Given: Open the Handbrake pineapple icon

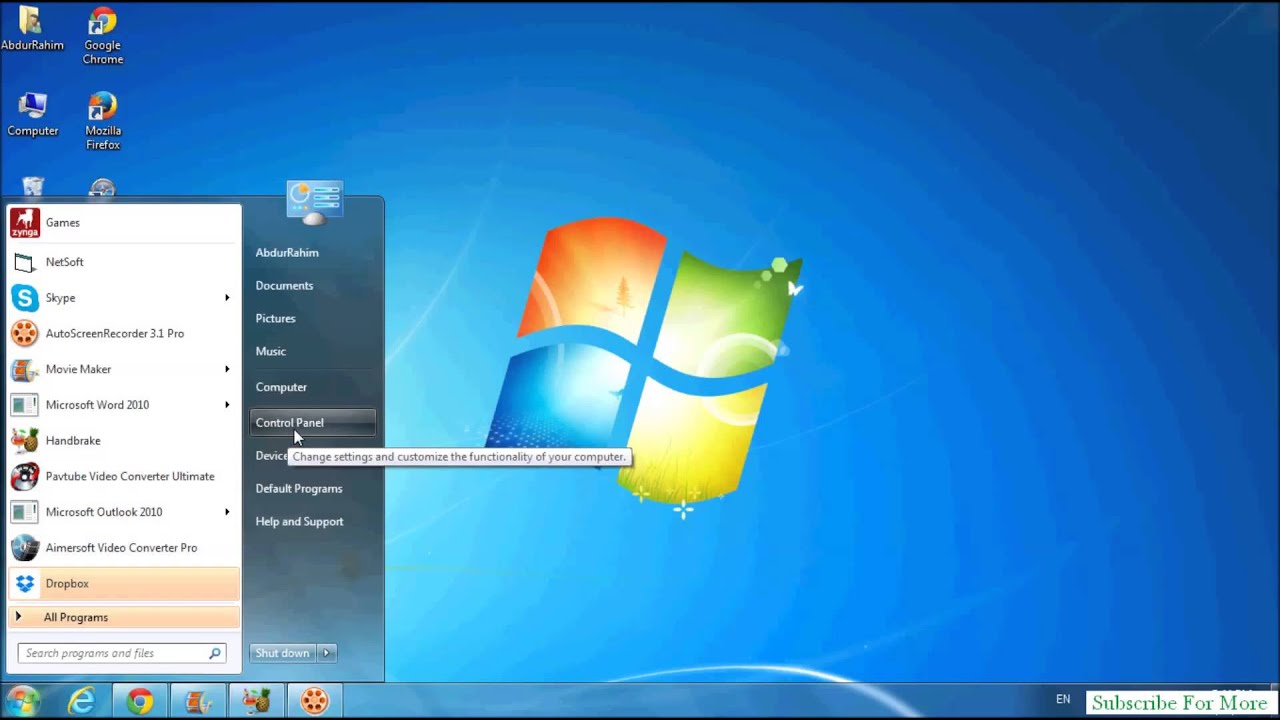Looking at the screenshot, I should click(25, 441).
